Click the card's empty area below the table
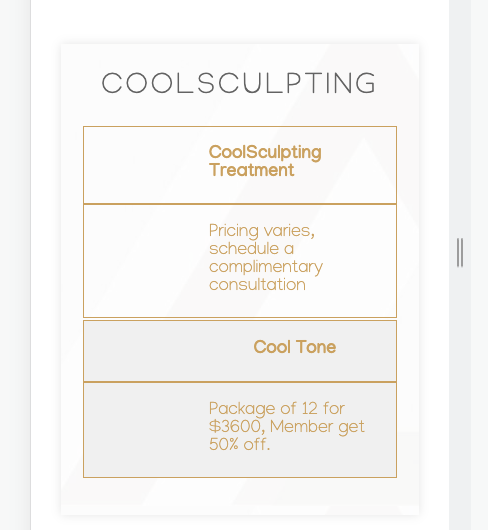 click(x=240, y=496)
